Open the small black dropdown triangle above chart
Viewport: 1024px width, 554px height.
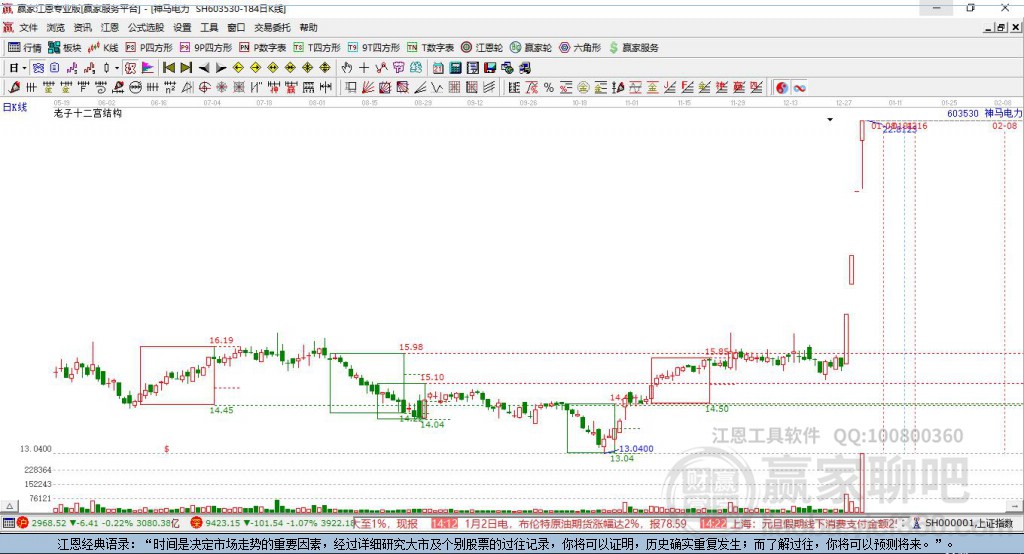point(830,120)
